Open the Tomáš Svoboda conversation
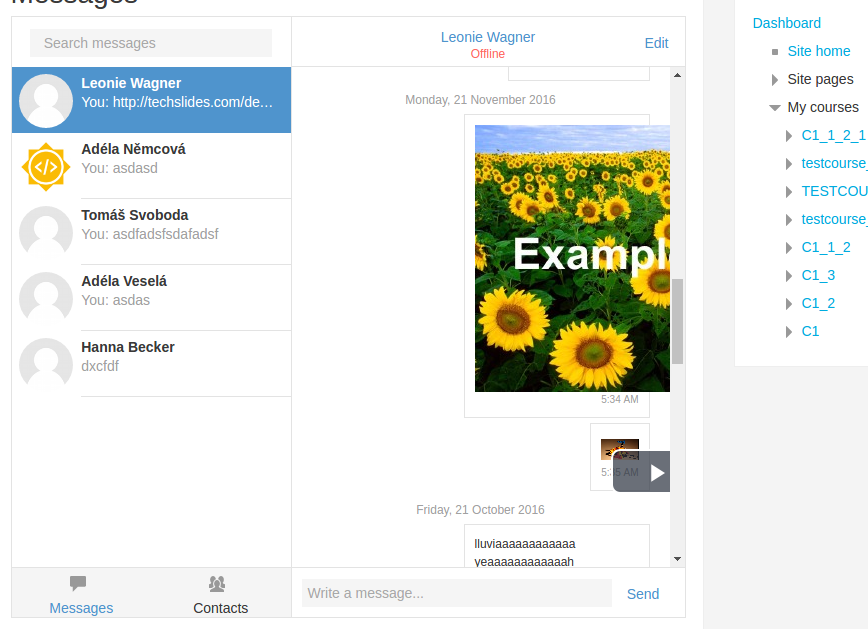The width and height of the screenshot is (868, 629). (151, 231)
